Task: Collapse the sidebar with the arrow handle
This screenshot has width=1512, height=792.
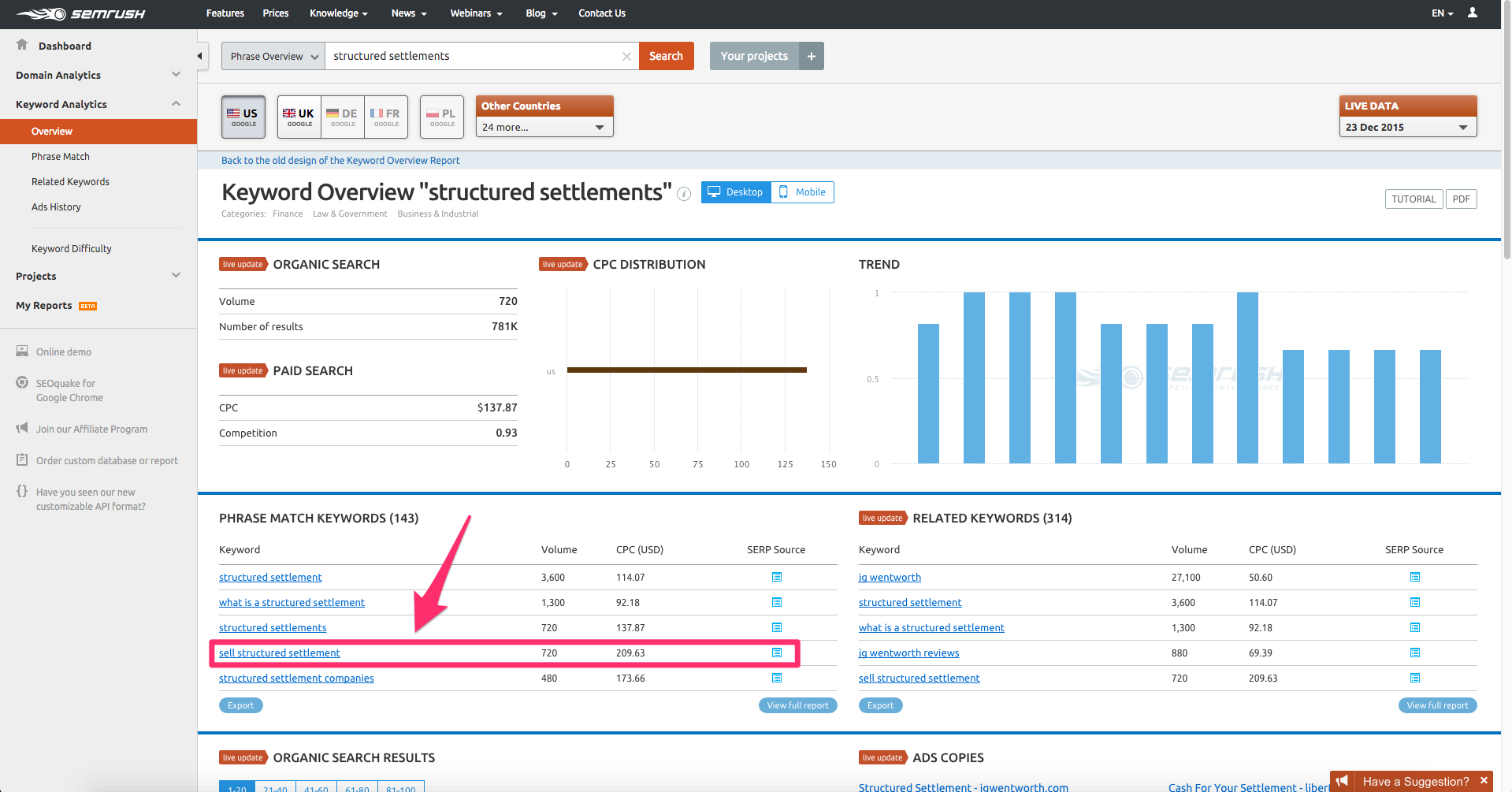Action: pos(200,56)
